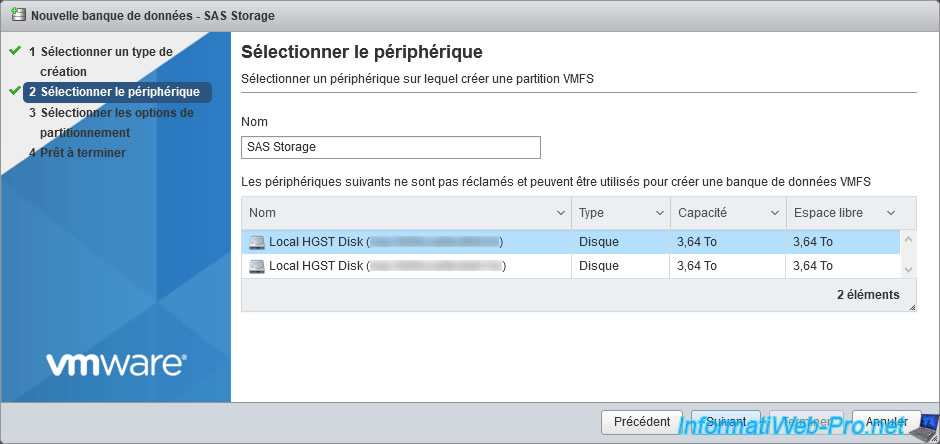The width and height of the screenshot is (940, 444).
Task: Open the Type column header dropdown
Action: [x=659, y=213]
